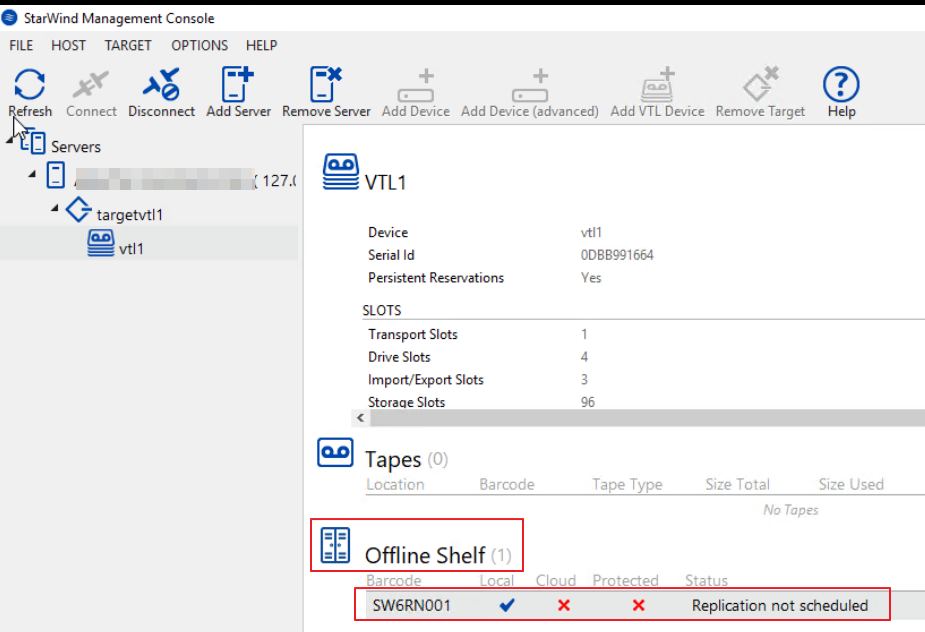Image resolution: width=925 pixels, height=632 pixels.
Task: Click the Add Server icon
Action: (238, 84)
